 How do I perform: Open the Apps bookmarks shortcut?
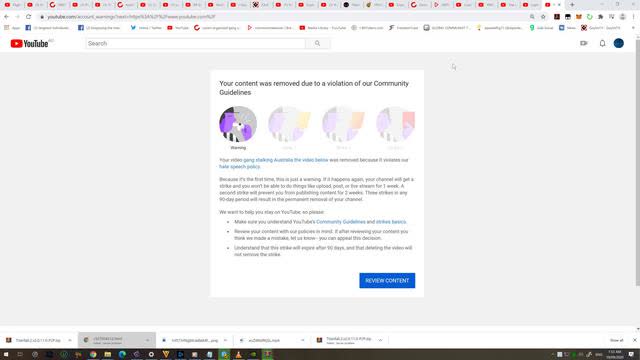12,28
